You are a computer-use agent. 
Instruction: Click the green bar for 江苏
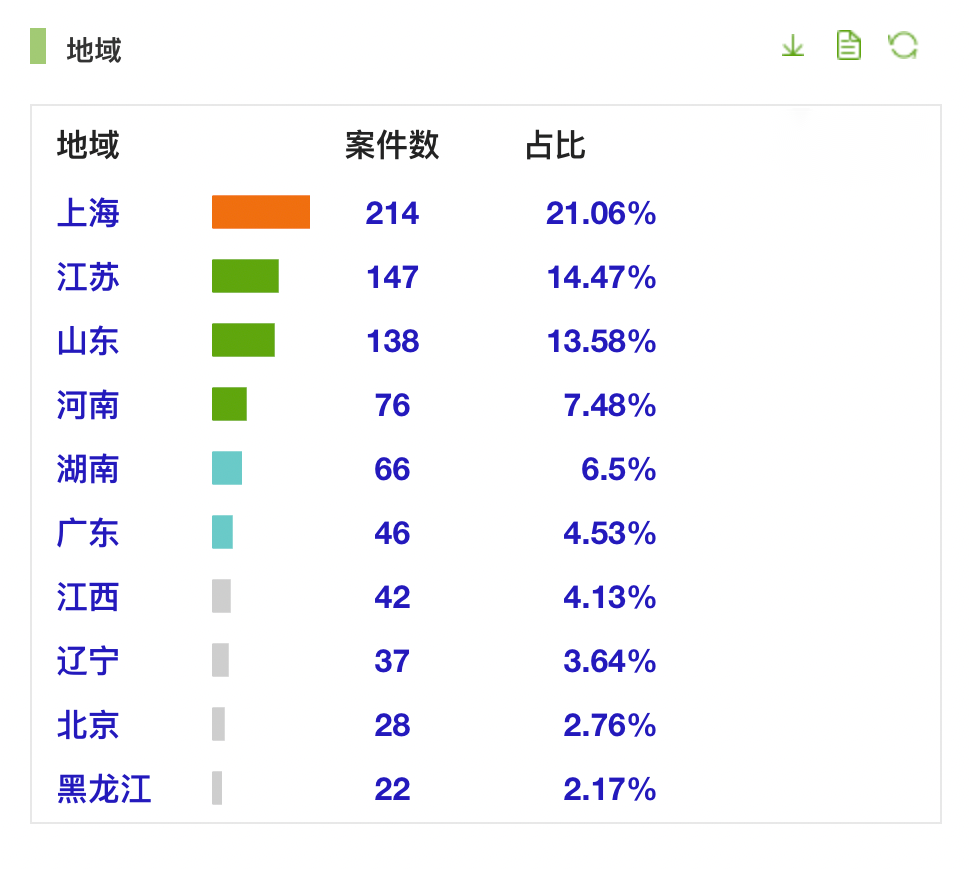point(245,276)
